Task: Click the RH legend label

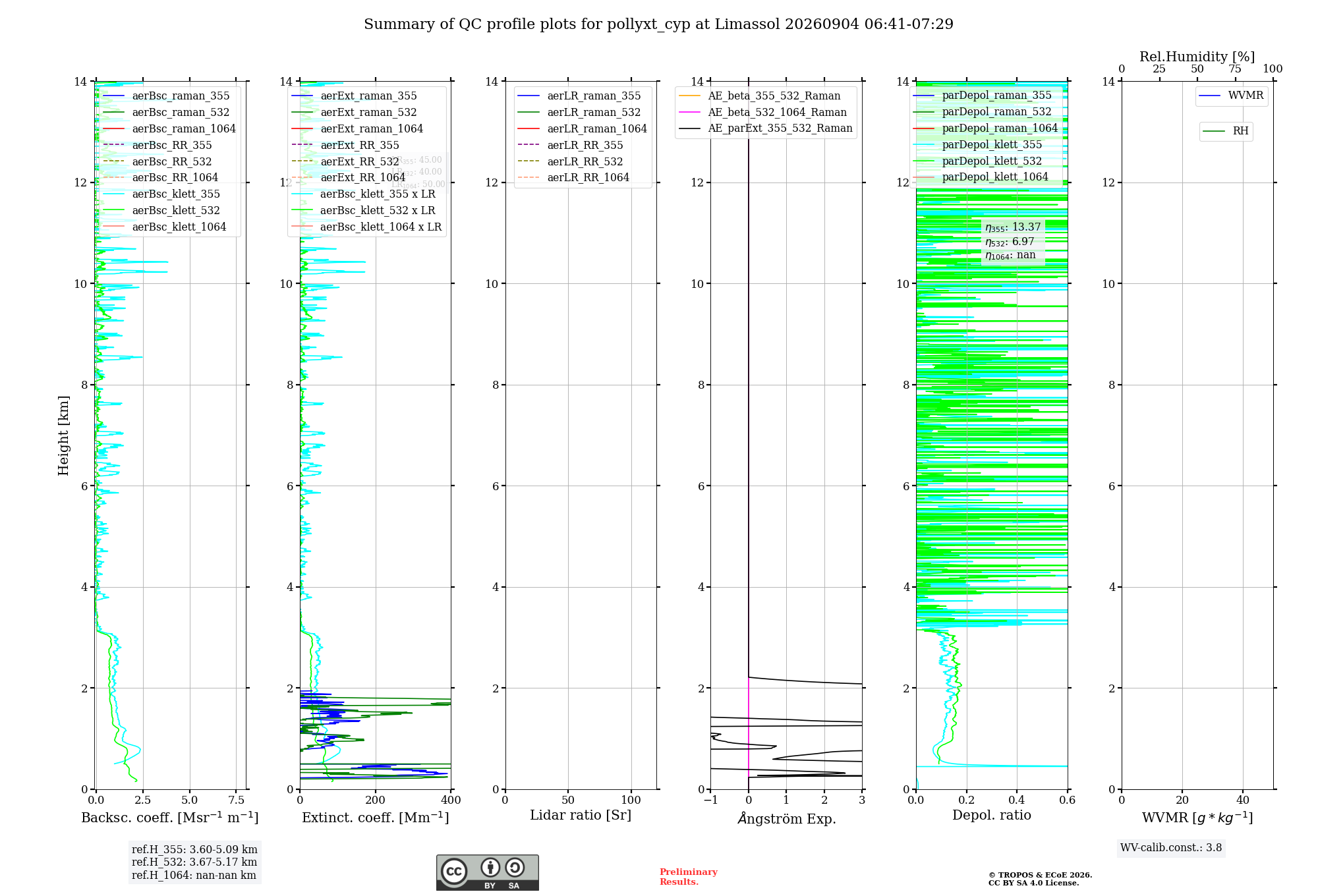Action: (x=1241, y=131)
